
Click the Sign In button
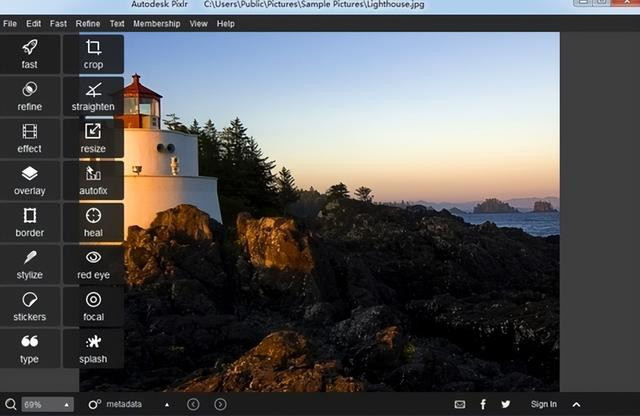[543, 404]
